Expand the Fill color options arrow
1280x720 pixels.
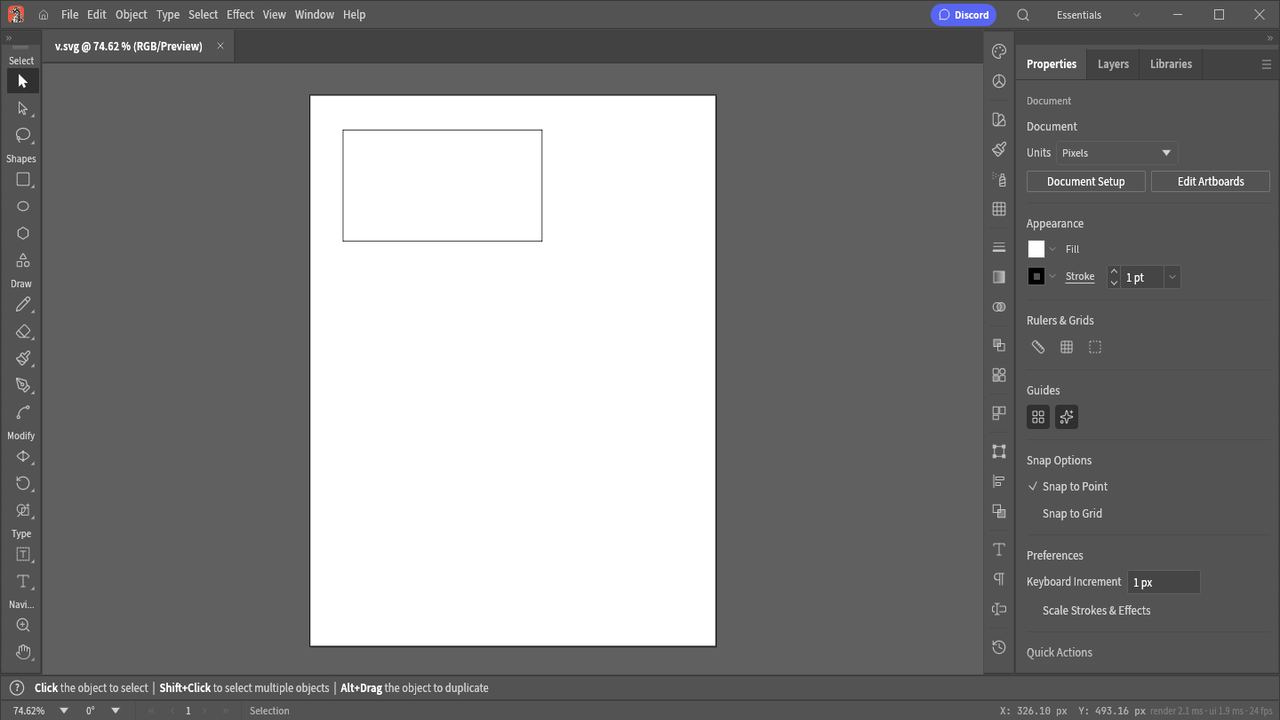[1052, 249]
